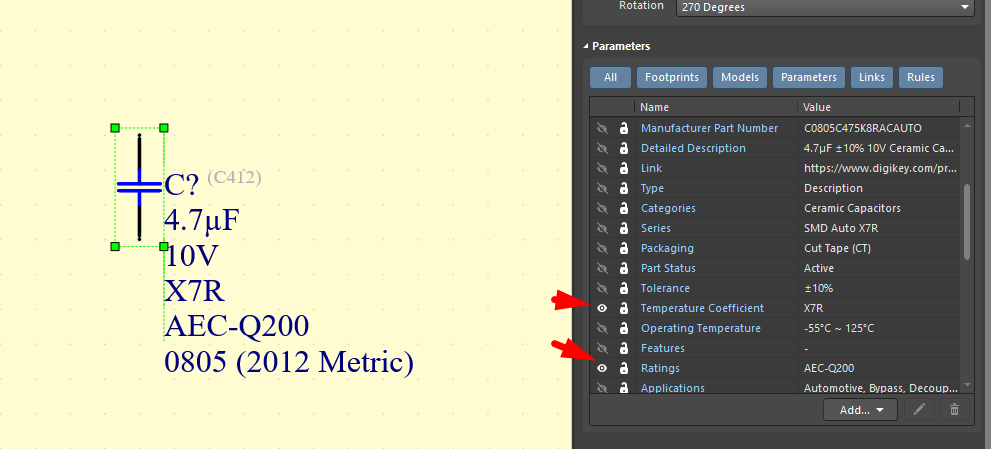Select the SMD Auto X7R value cell
This screenshot has height=449, width=991.
(x=879, y=228)
